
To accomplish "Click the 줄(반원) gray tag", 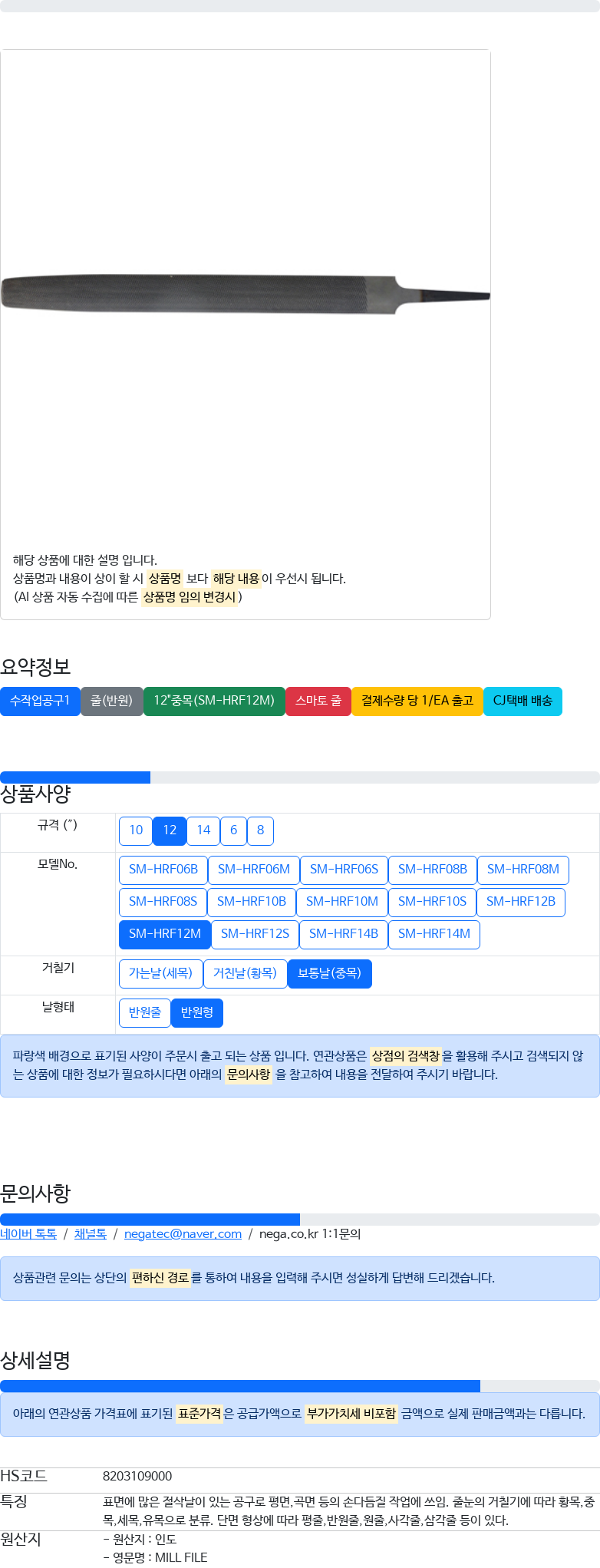I will [x=112, y=701].
